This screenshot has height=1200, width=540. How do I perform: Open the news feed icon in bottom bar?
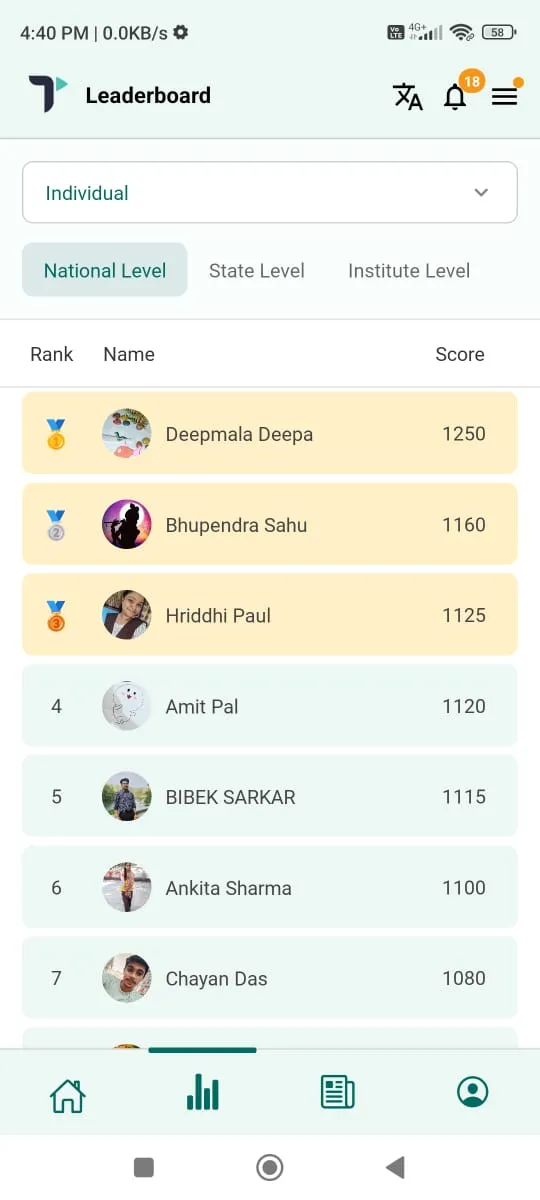pyautogui.click(x=337, y=1092)
